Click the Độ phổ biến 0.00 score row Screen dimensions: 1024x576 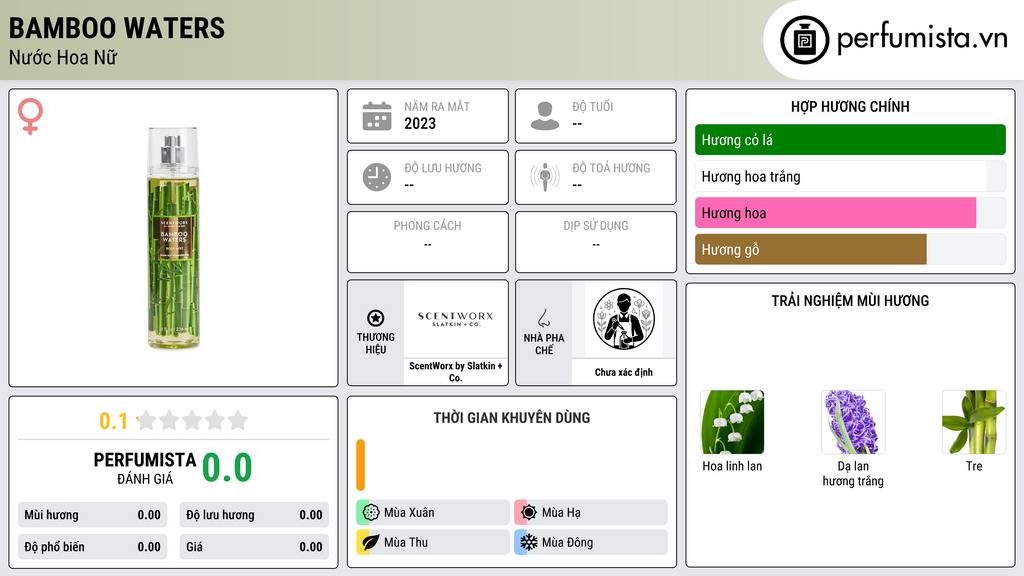(x=92, y=547)
